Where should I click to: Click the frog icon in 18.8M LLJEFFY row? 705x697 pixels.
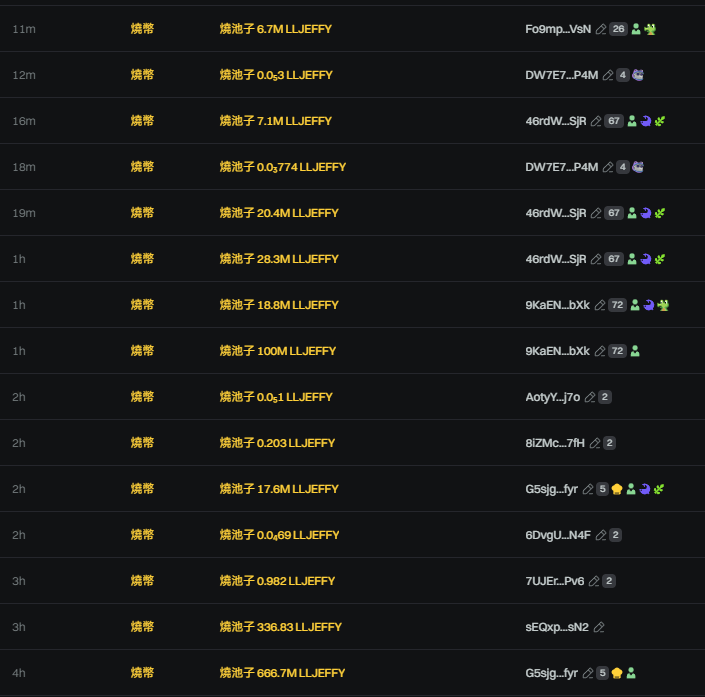tap(663, 305)
